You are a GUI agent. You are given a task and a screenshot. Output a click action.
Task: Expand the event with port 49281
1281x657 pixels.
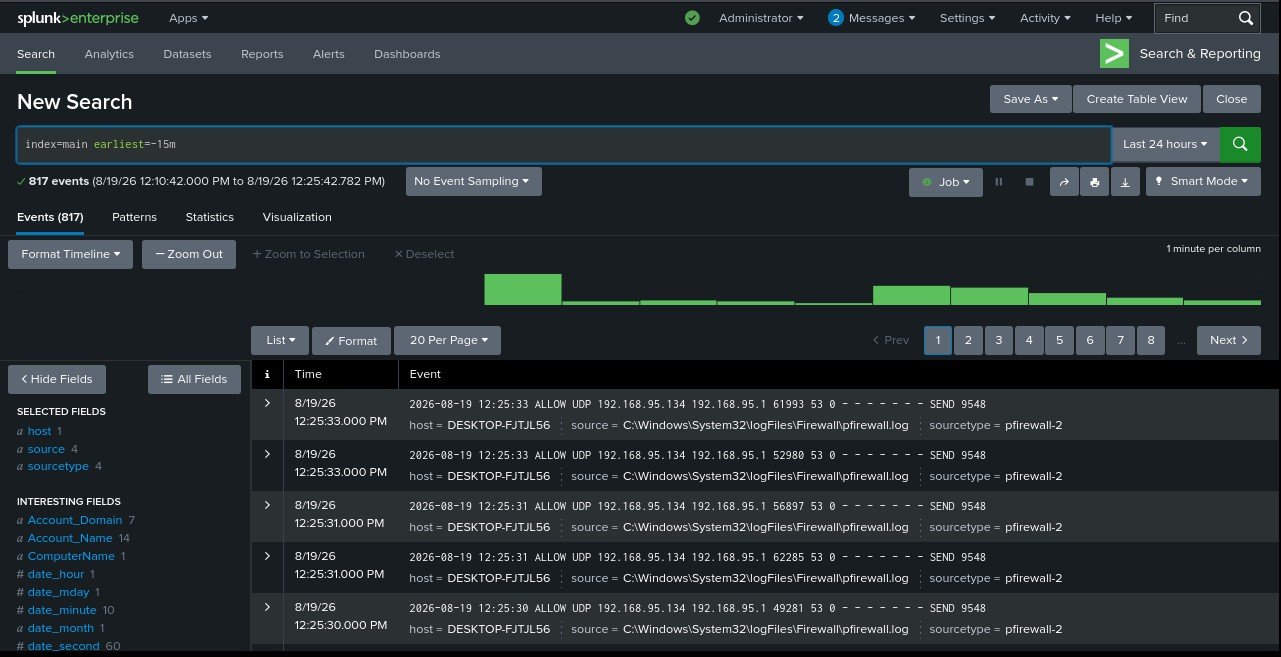click(x=267, y=607)
